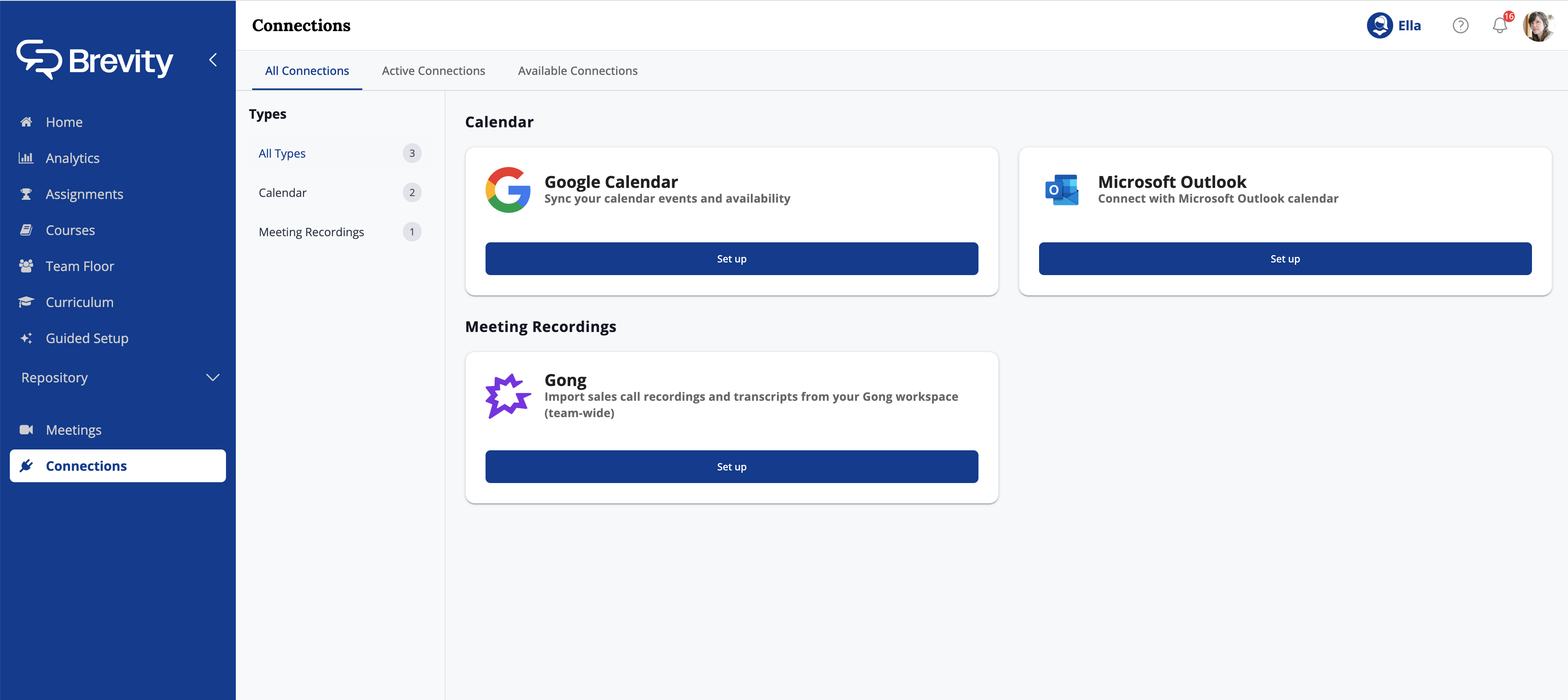This screenshot has height=700, width=1568.
Task: Set up the Google Calendar connection
Action: click(x=731, y=259)
